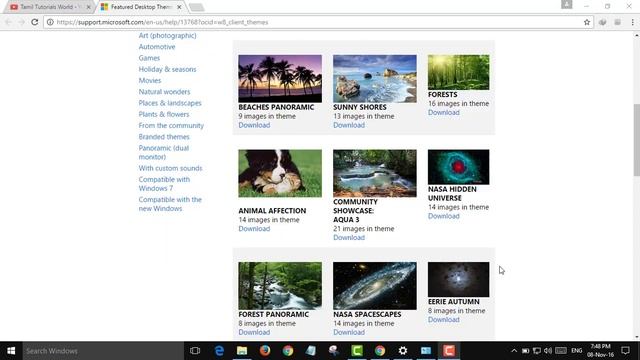
Task: Browse Natural wonders themes
Action: point(164,91)
